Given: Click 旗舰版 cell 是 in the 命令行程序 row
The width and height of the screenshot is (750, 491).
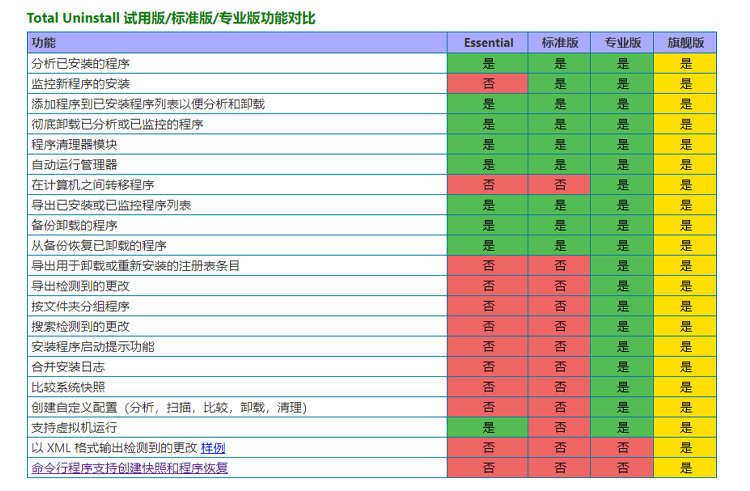Looking at the screenshot, I should click(x=685, y=468).
